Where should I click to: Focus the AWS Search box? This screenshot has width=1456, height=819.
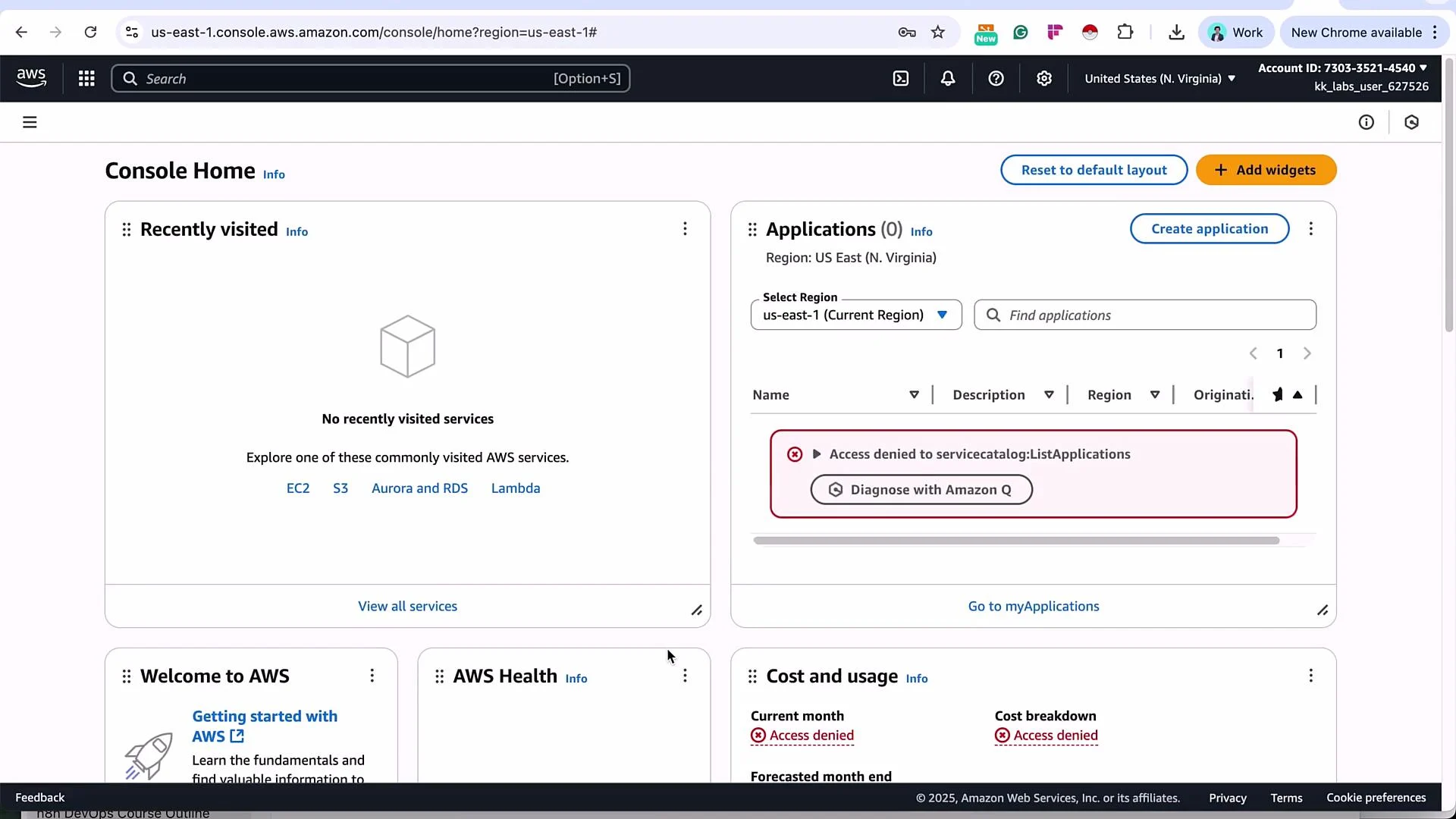click(x=371, y=78)
